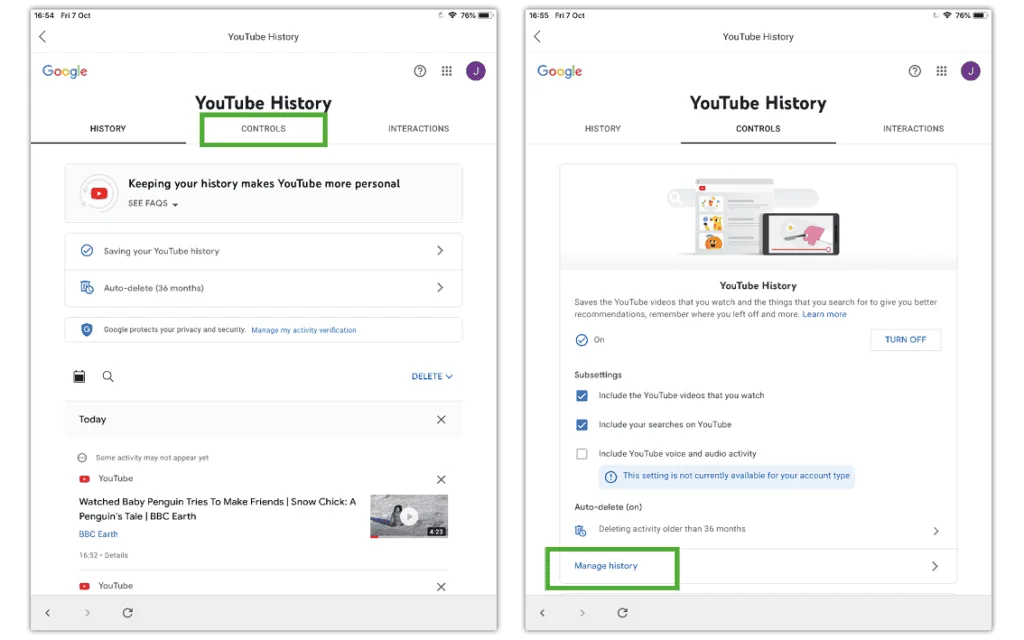The height and width of the screenshot is (640, 1024).
Task: Uncheck Include the YouTube videos that you watch
Action: 582,396
